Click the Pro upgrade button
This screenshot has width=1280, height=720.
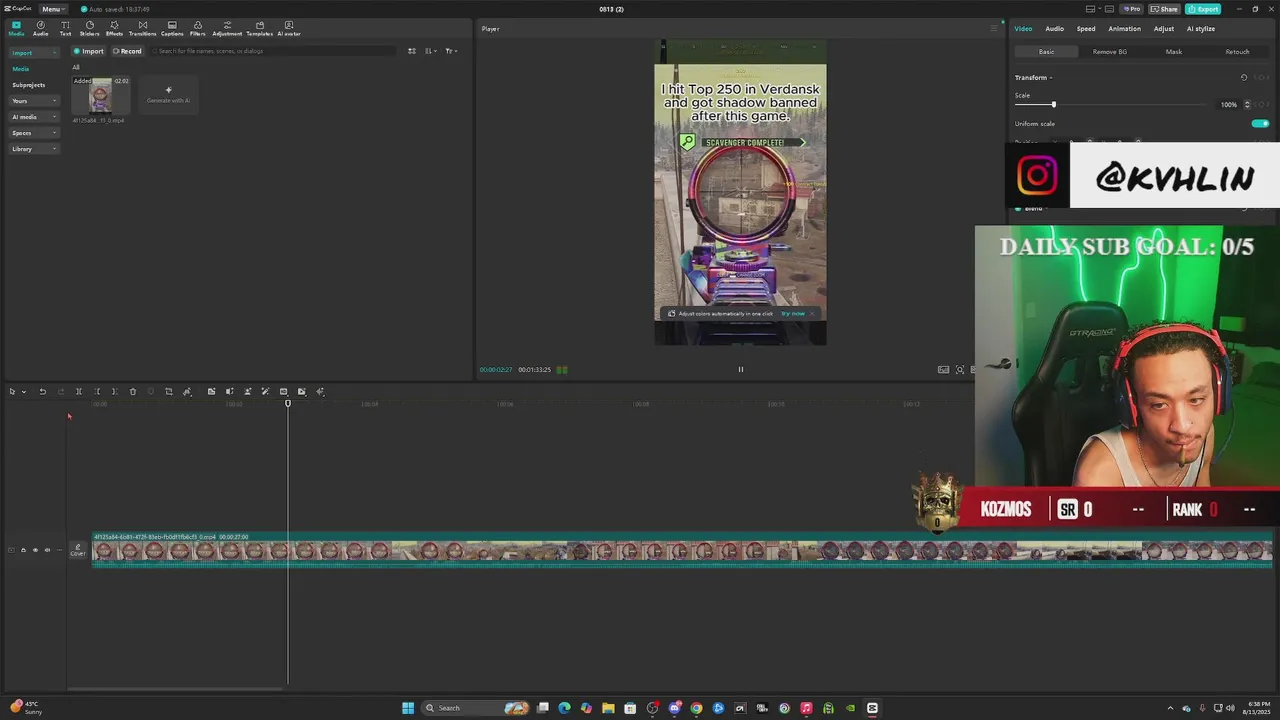[x=1131, y=9]
